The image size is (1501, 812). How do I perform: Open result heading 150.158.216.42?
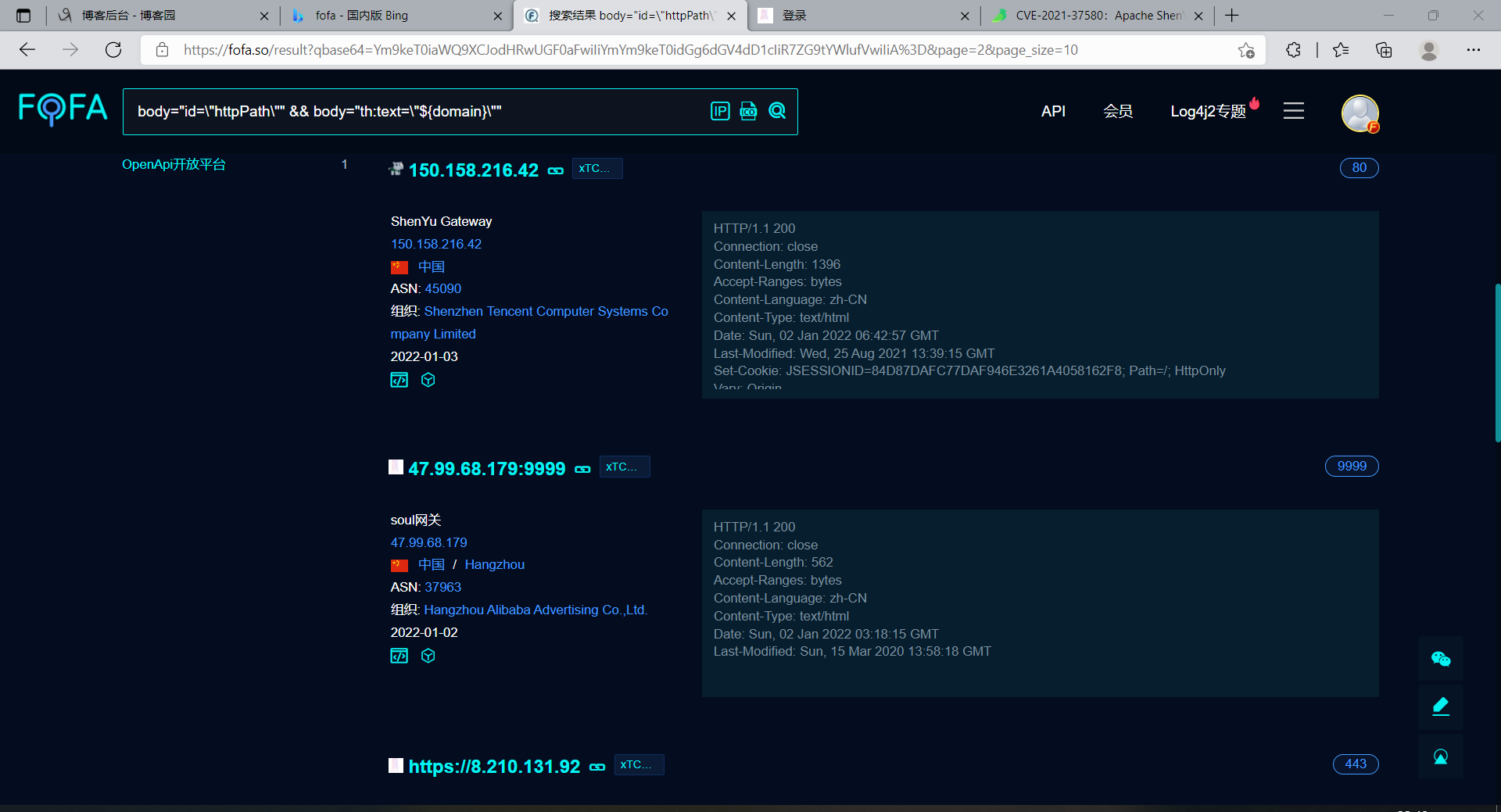(474, 170)
